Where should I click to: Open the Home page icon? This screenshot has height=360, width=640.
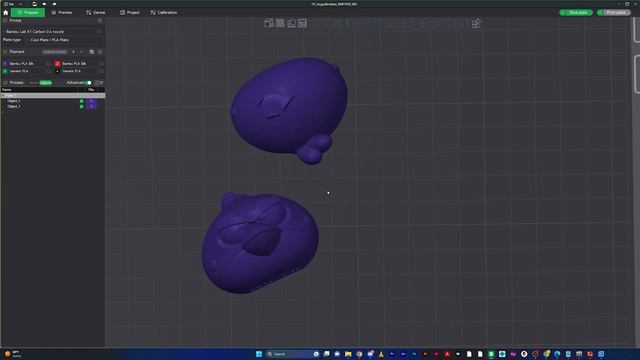(x=6, y=13)
